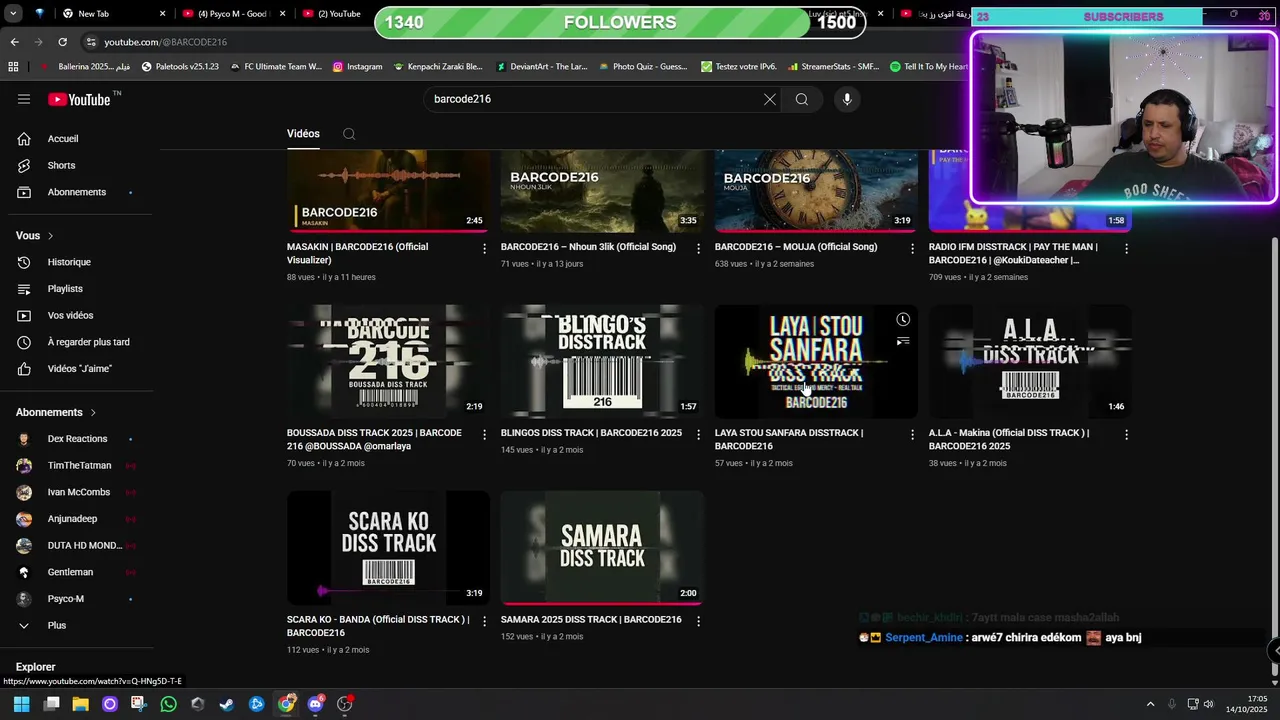Open Windows Start menu
The width and height of the screenshot is (1280, 720).
point(21,704)
